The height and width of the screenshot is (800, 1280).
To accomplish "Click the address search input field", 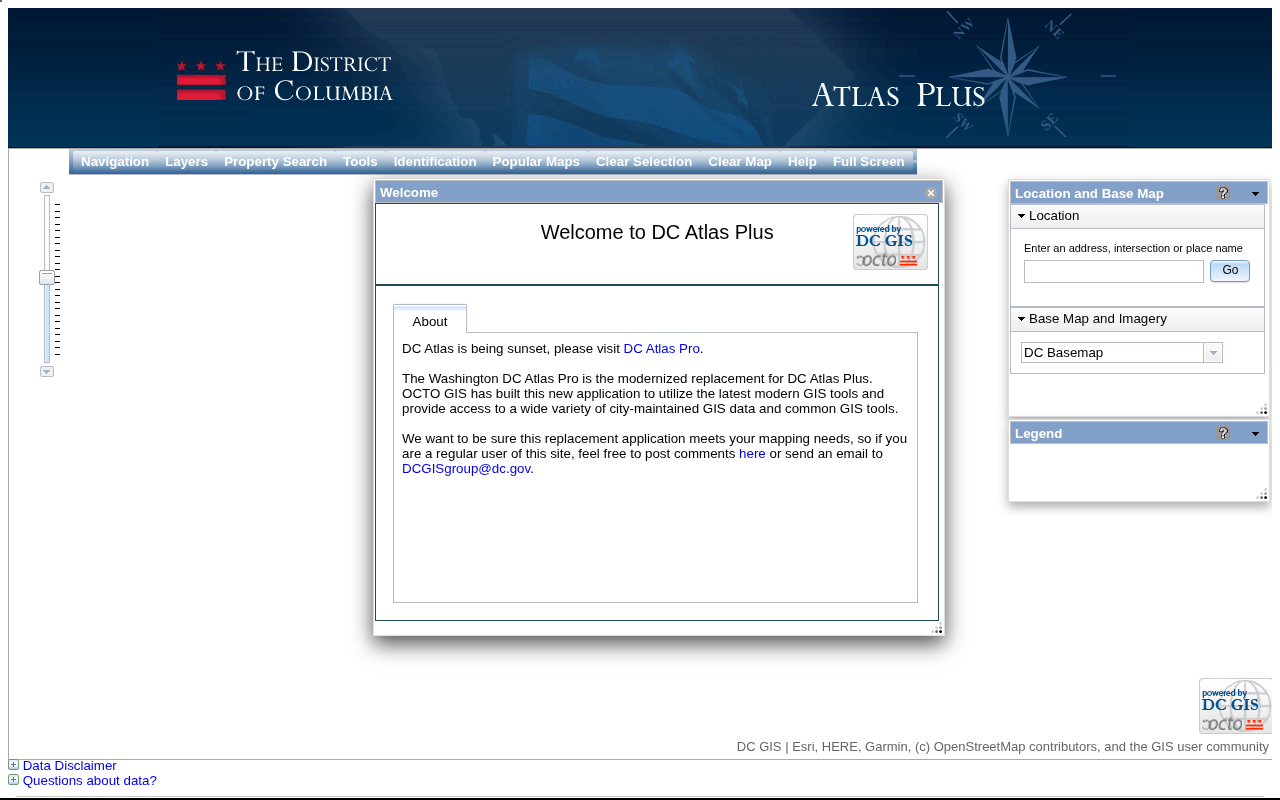I will (x=1114, y=271).
